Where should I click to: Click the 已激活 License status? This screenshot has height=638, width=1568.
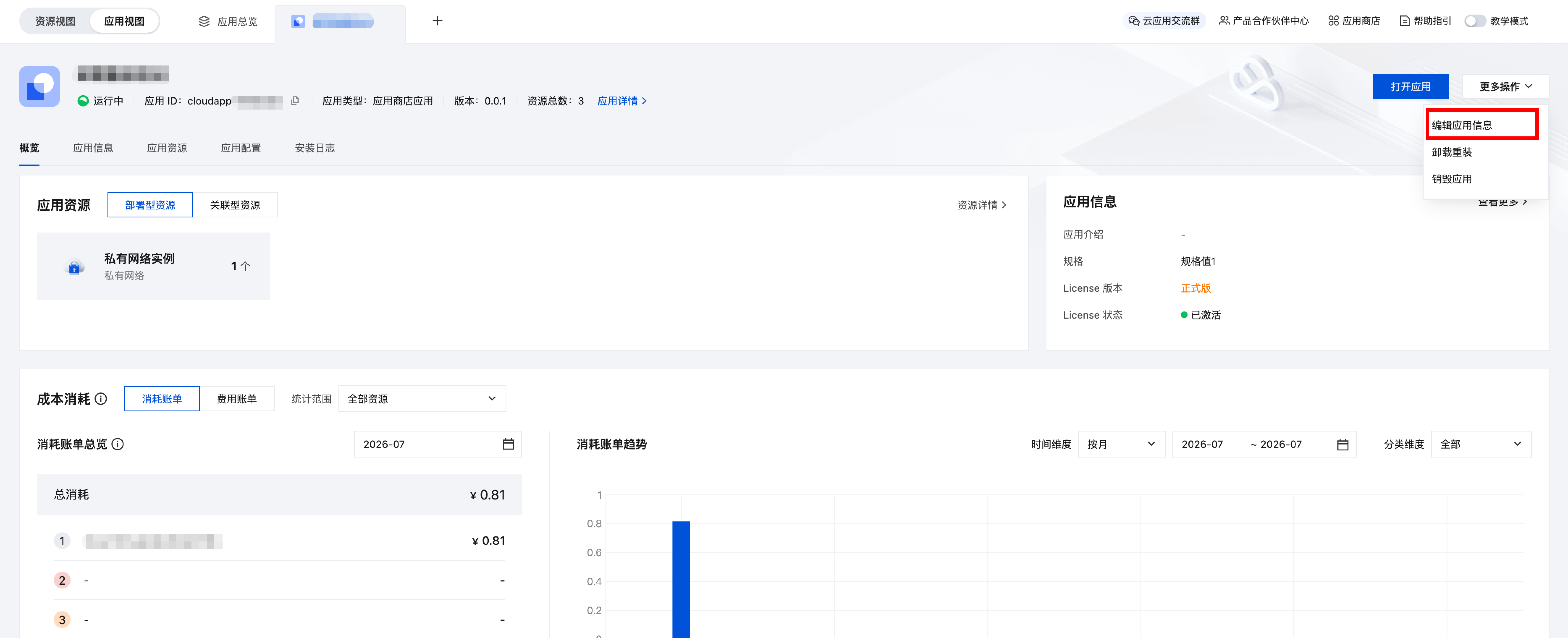pyautogui.click(x=1201, y=315)
